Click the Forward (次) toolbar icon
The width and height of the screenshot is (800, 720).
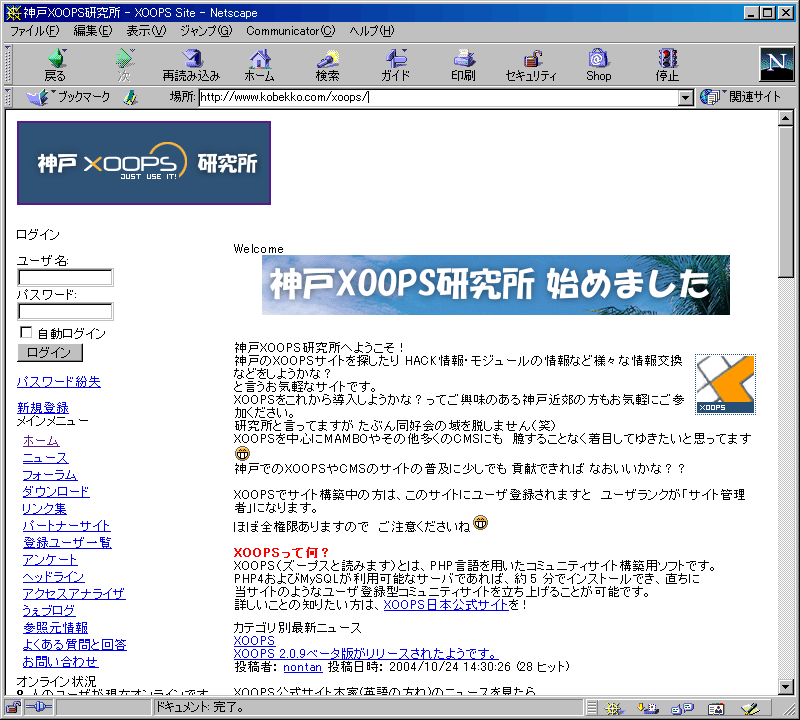124,65
